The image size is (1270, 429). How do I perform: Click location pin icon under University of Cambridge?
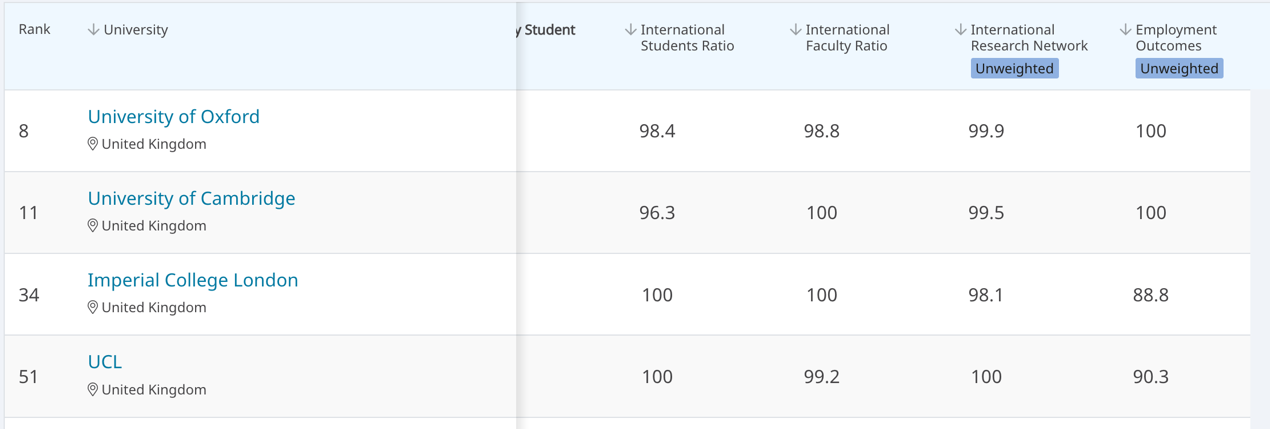tap(93, 226)
